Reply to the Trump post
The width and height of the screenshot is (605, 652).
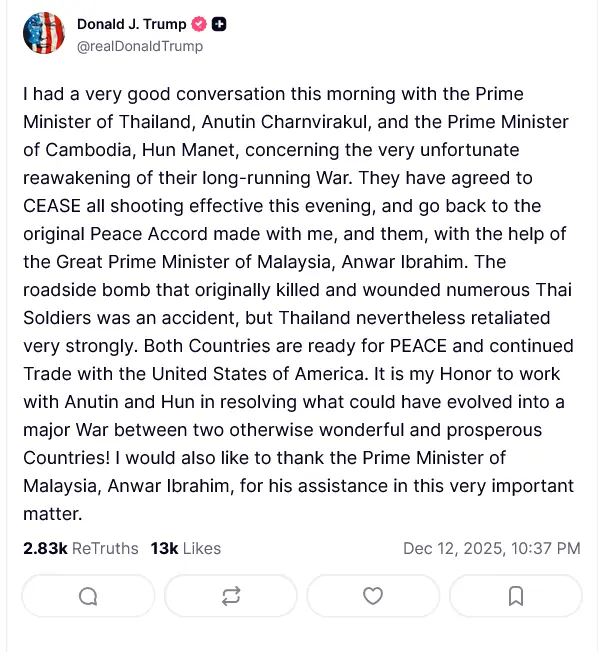point(88,596)
